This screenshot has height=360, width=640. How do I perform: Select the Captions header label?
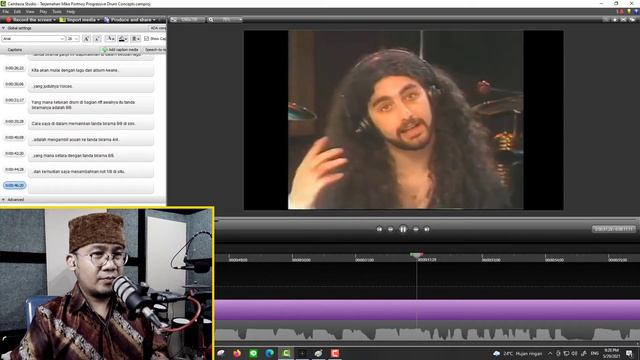(x=15, y=50)
